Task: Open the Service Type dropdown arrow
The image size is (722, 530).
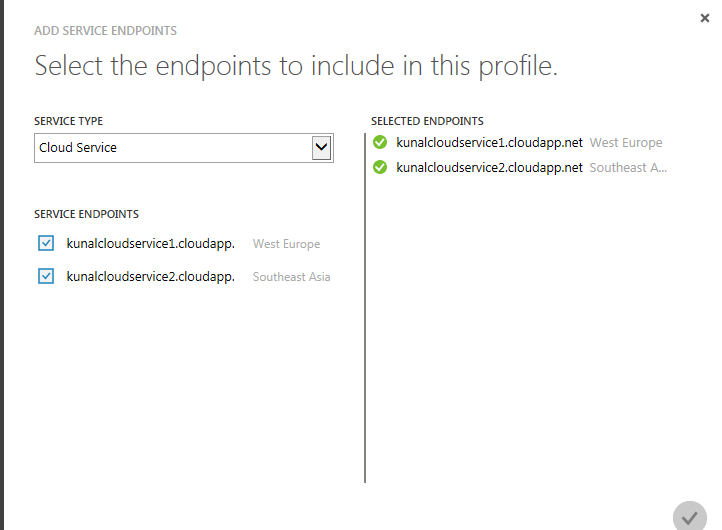Action: [x=321, y=148]
